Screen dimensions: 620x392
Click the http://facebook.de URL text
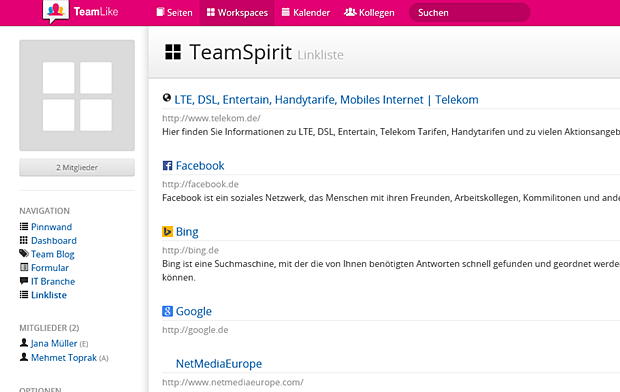[200, 184]
